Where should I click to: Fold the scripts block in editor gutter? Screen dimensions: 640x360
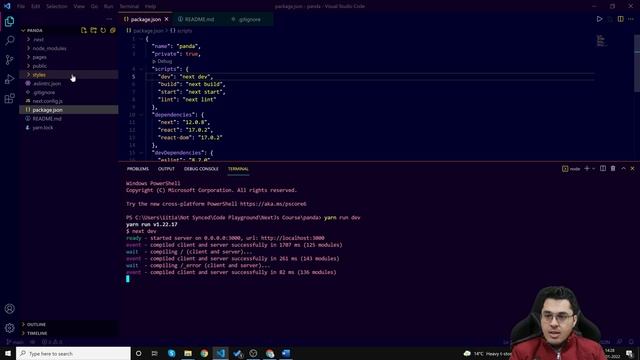[142, 69]
